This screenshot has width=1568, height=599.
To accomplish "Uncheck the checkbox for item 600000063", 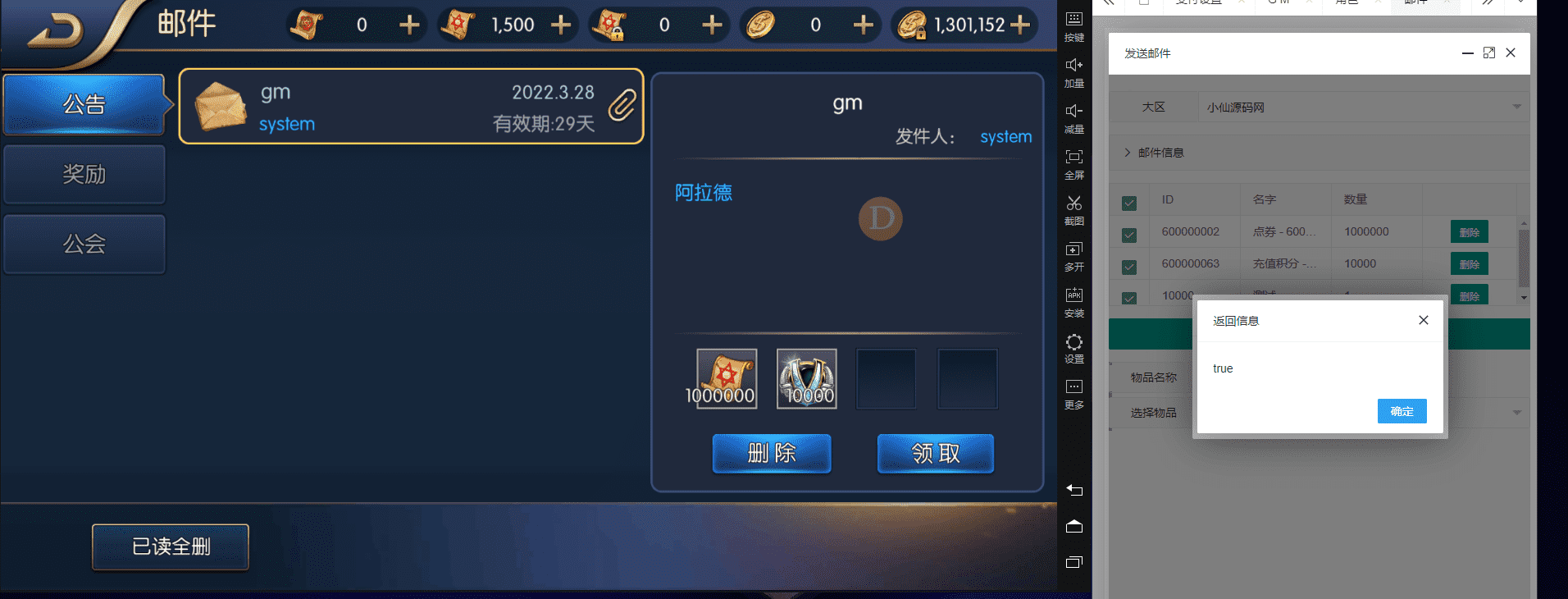I will click(x=1129, y=267).
